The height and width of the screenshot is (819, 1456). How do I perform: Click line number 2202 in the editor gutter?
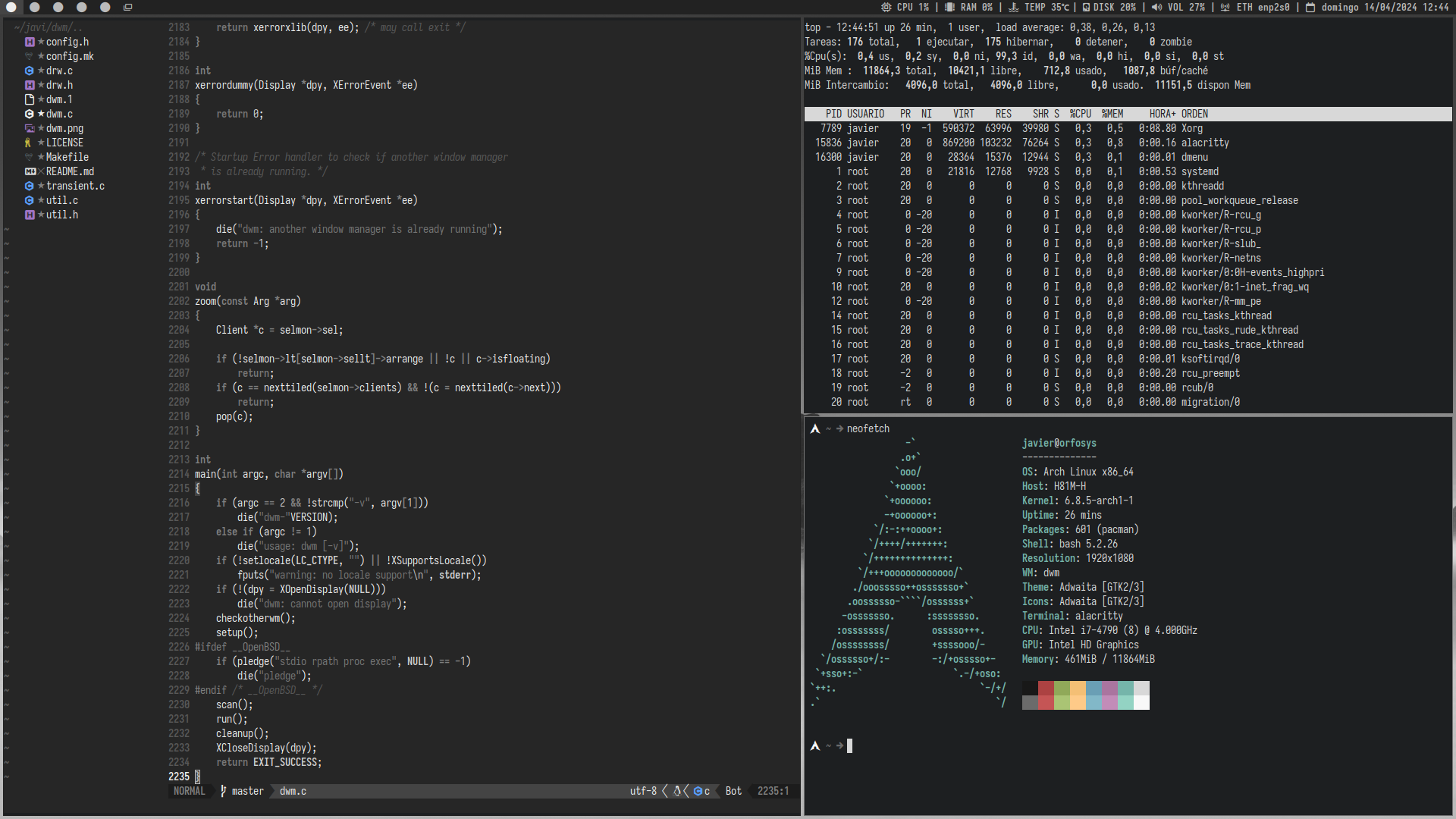(x=179, y=301)
